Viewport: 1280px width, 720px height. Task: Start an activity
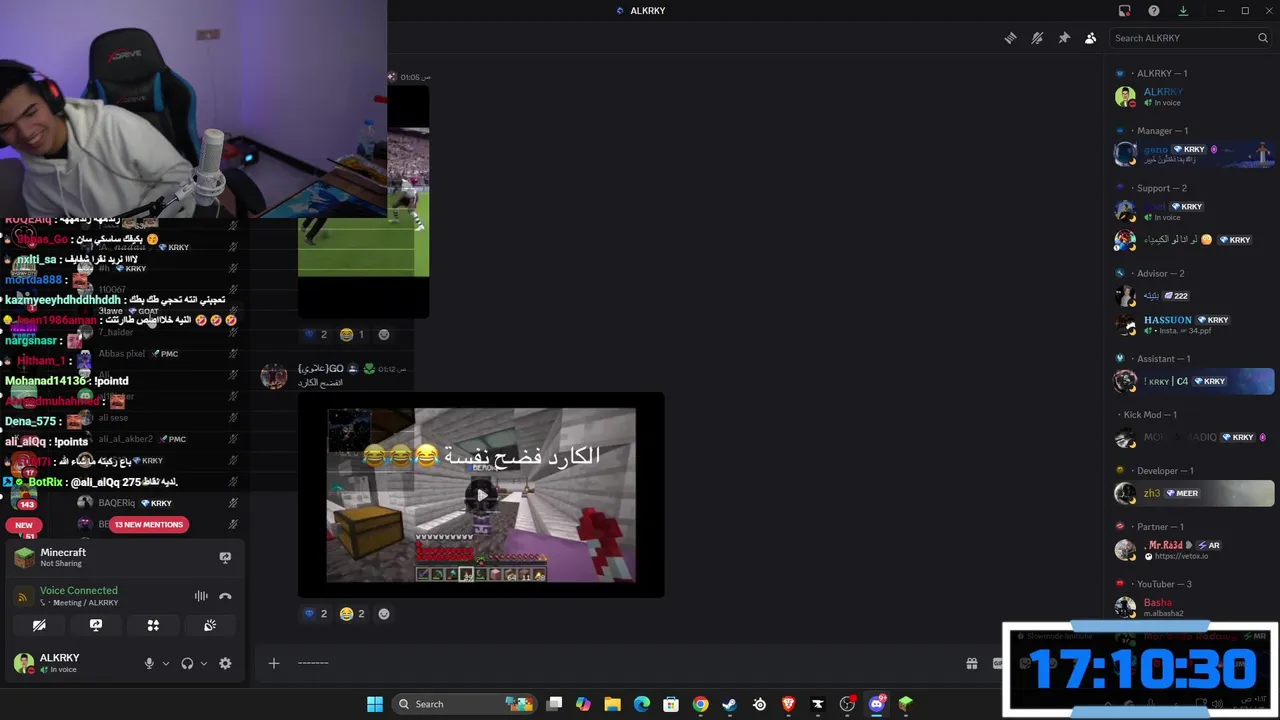(x=153, y=625)
